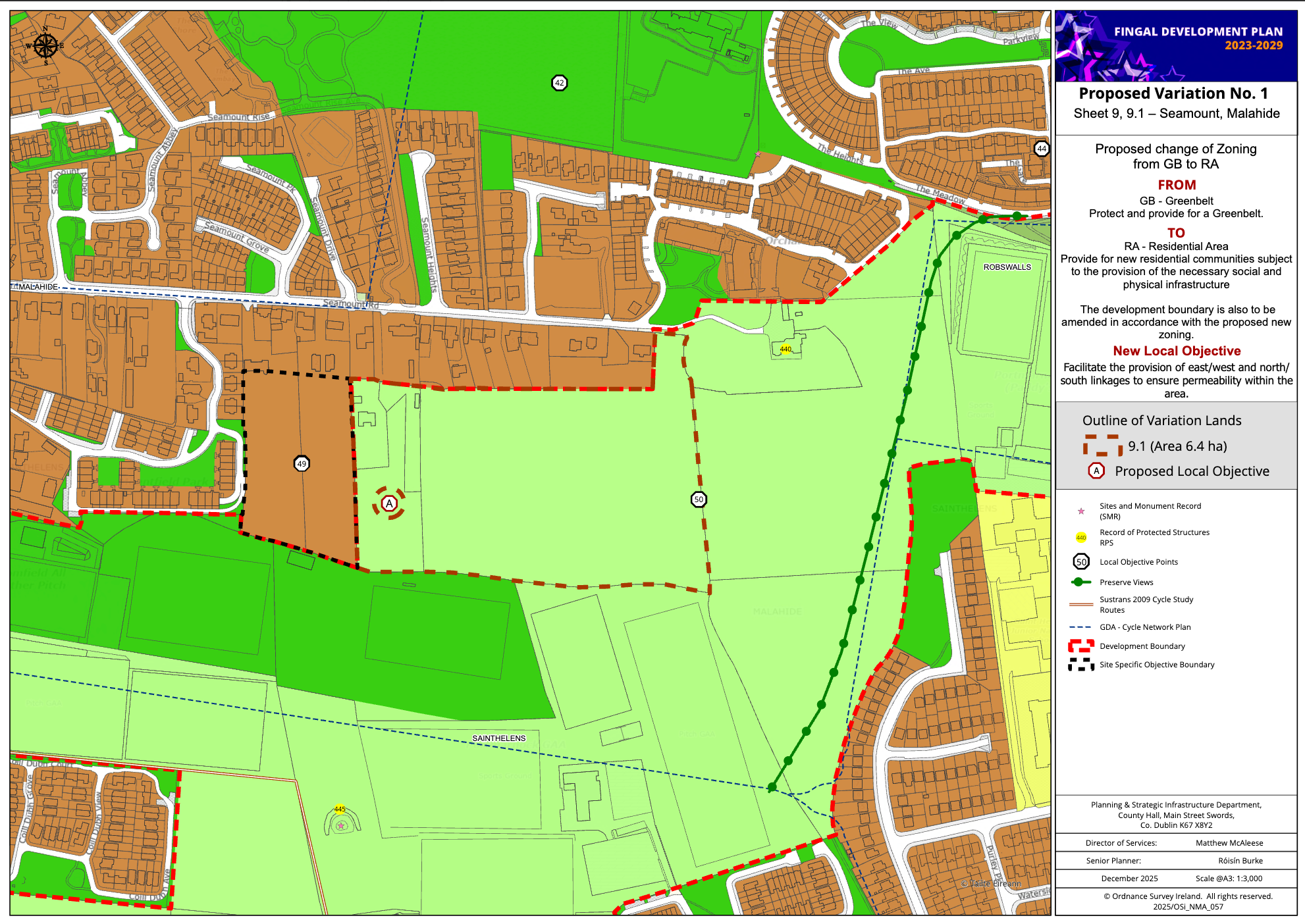Click the SMR pink star legend symbol
This screenshot has height=924, width=1305.
(1080, 511)
